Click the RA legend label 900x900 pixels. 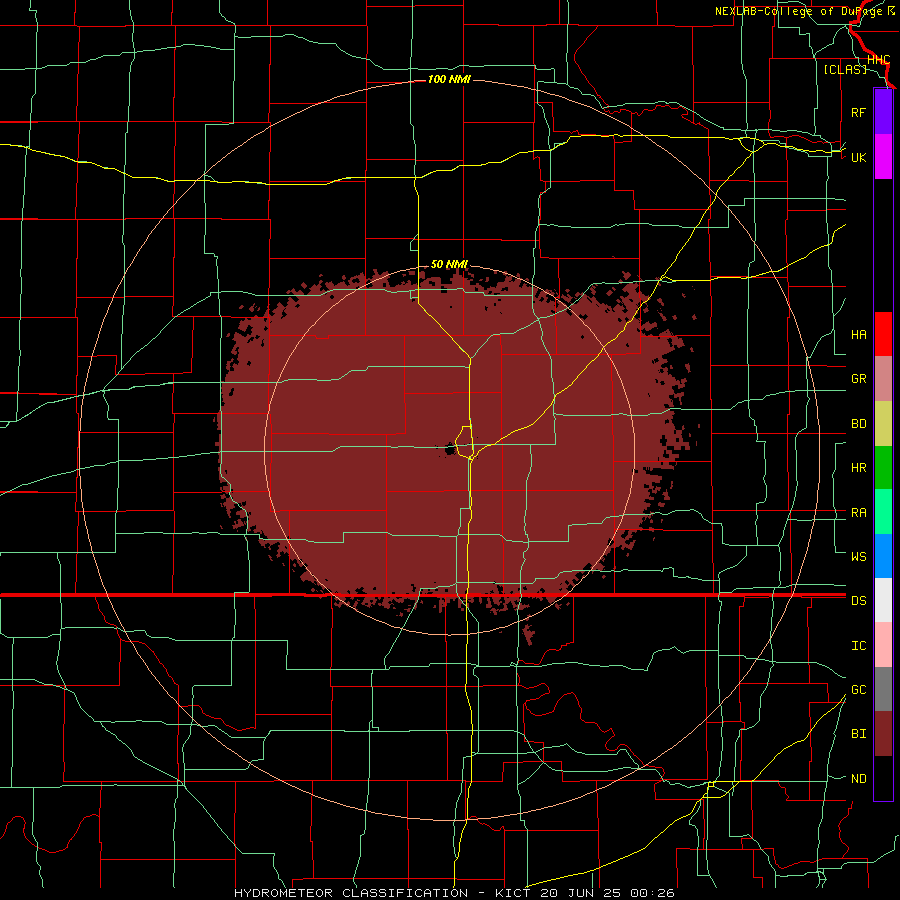click(858, 513)
